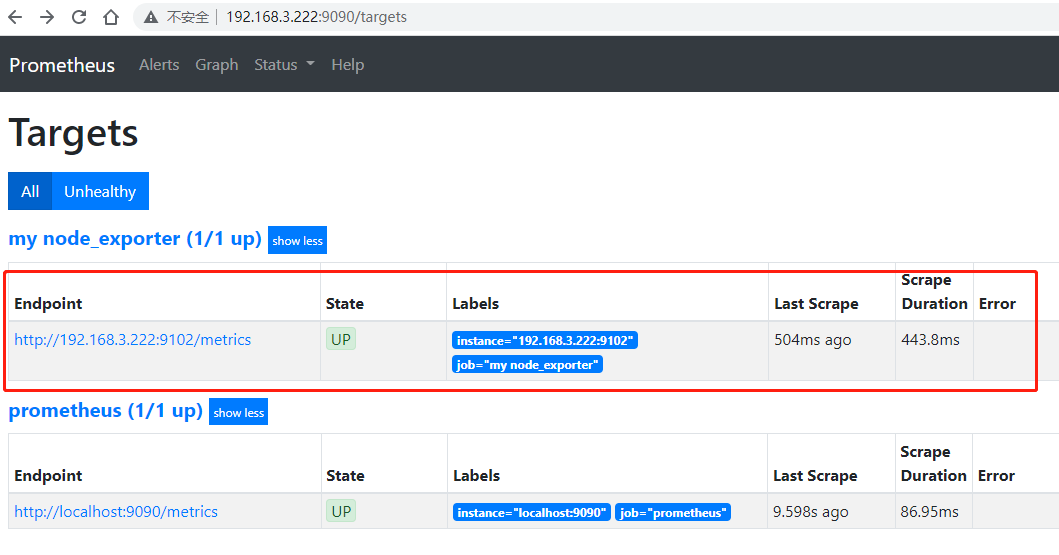The width and height of the screenshot is (1059, 555).
Task: Click the 9.598s ago last scrape value
Action: (810, 512)
